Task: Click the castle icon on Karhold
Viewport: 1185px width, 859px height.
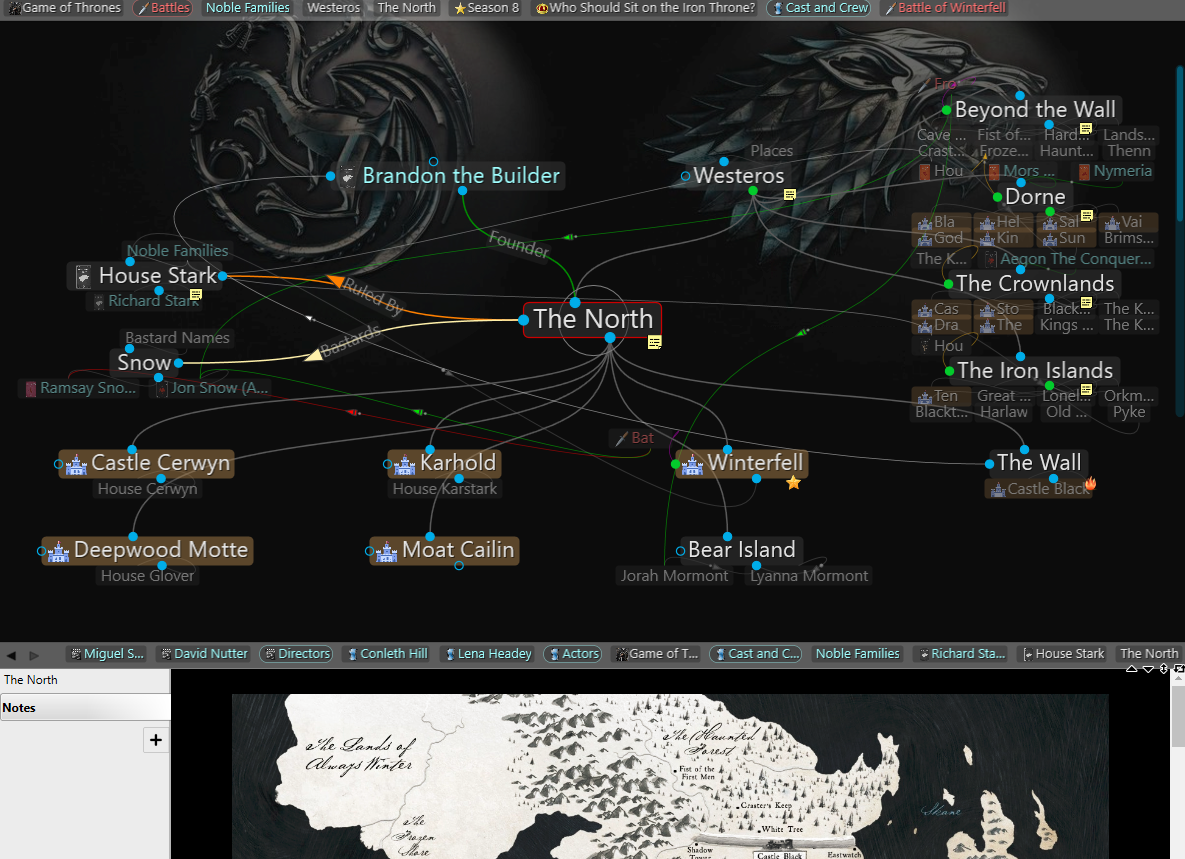Action: (405, 464)
